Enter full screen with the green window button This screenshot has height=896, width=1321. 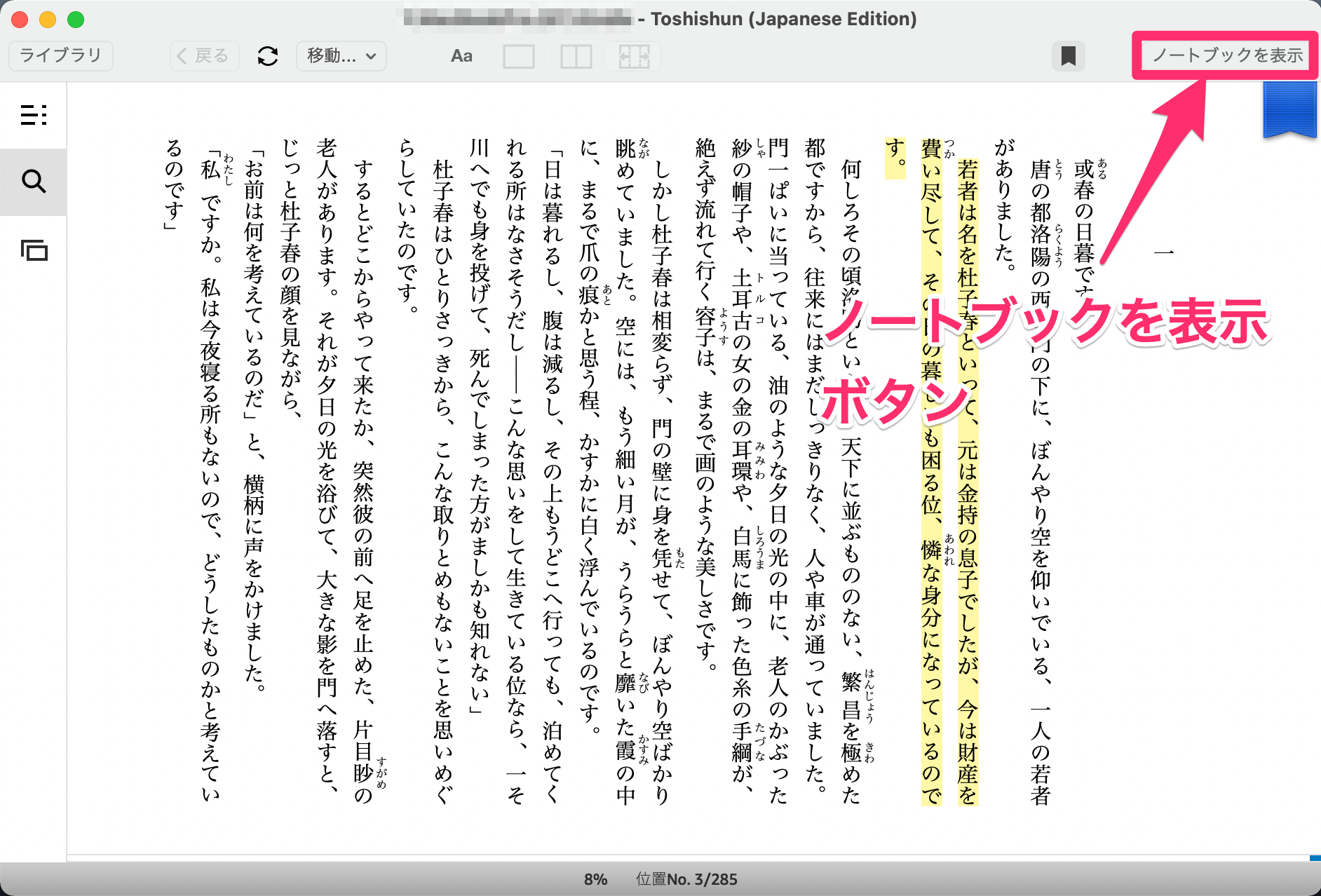click(x=76, y=20)
